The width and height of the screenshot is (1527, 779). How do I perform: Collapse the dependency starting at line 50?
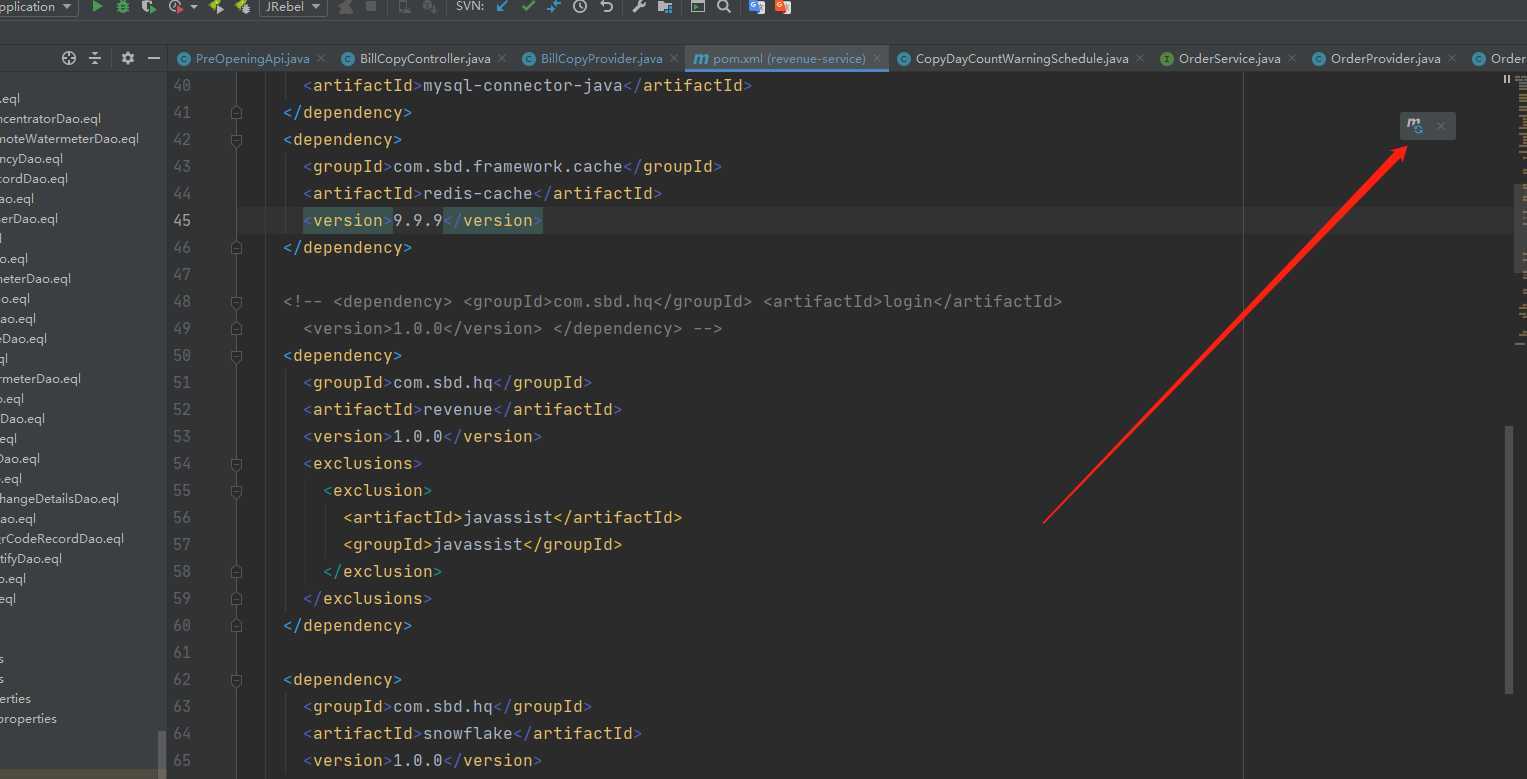tap(236, 356)
